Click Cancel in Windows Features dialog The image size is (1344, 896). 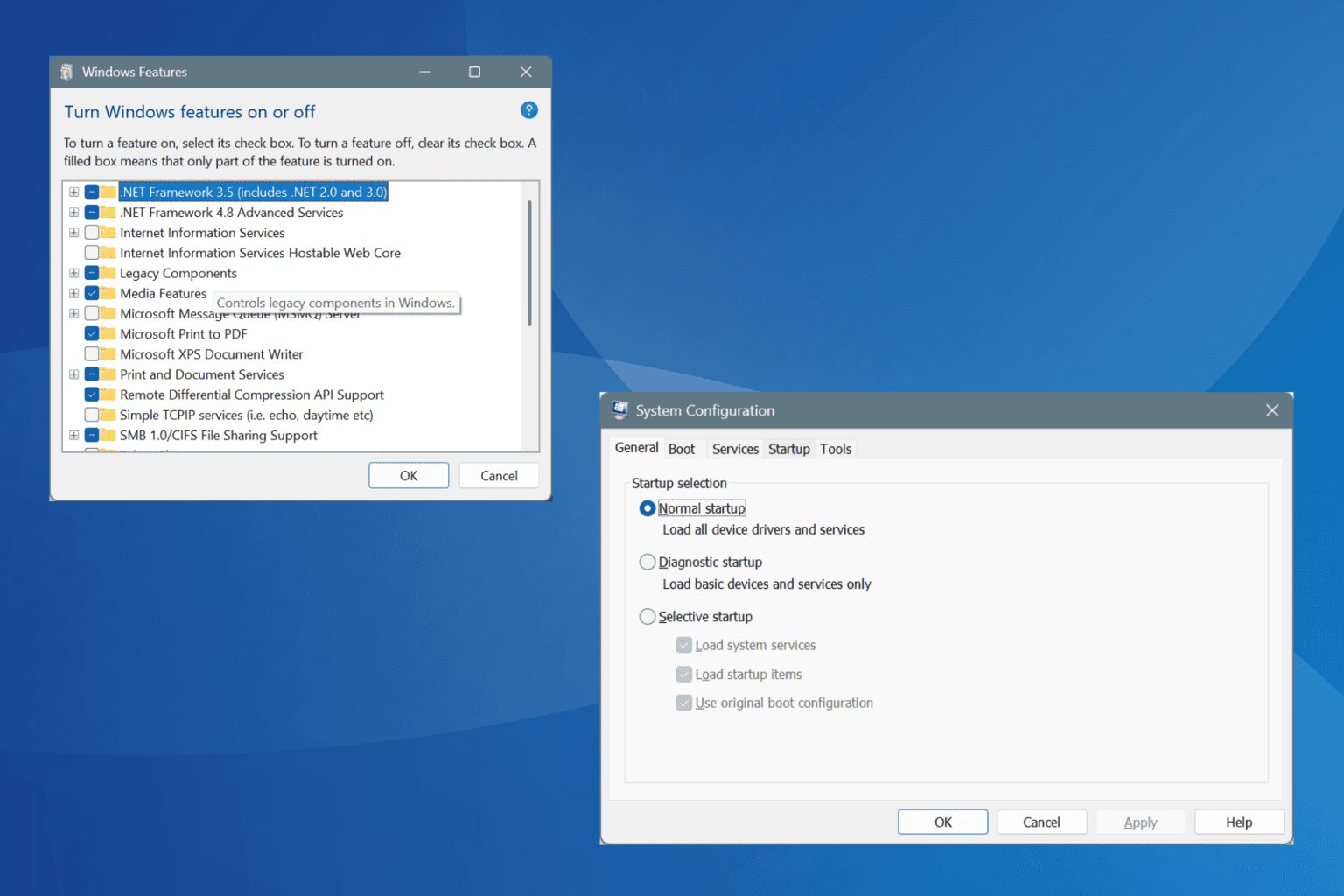(499, 475)
